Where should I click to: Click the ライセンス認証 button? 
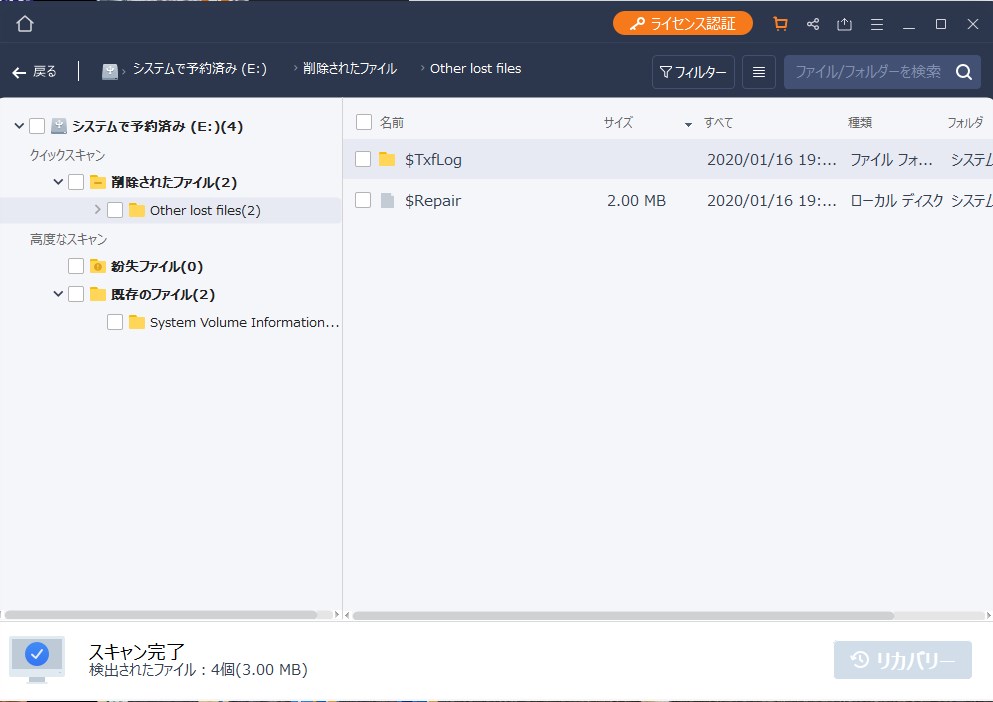click(x=683, y=23)
